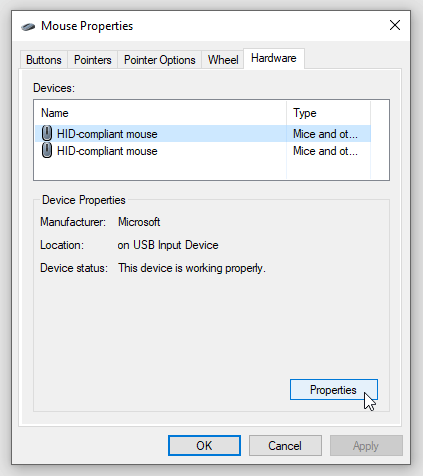The height and width of the screenshot is (476, 423).
Task: Open the device Properties button
Action: [334, 390]
